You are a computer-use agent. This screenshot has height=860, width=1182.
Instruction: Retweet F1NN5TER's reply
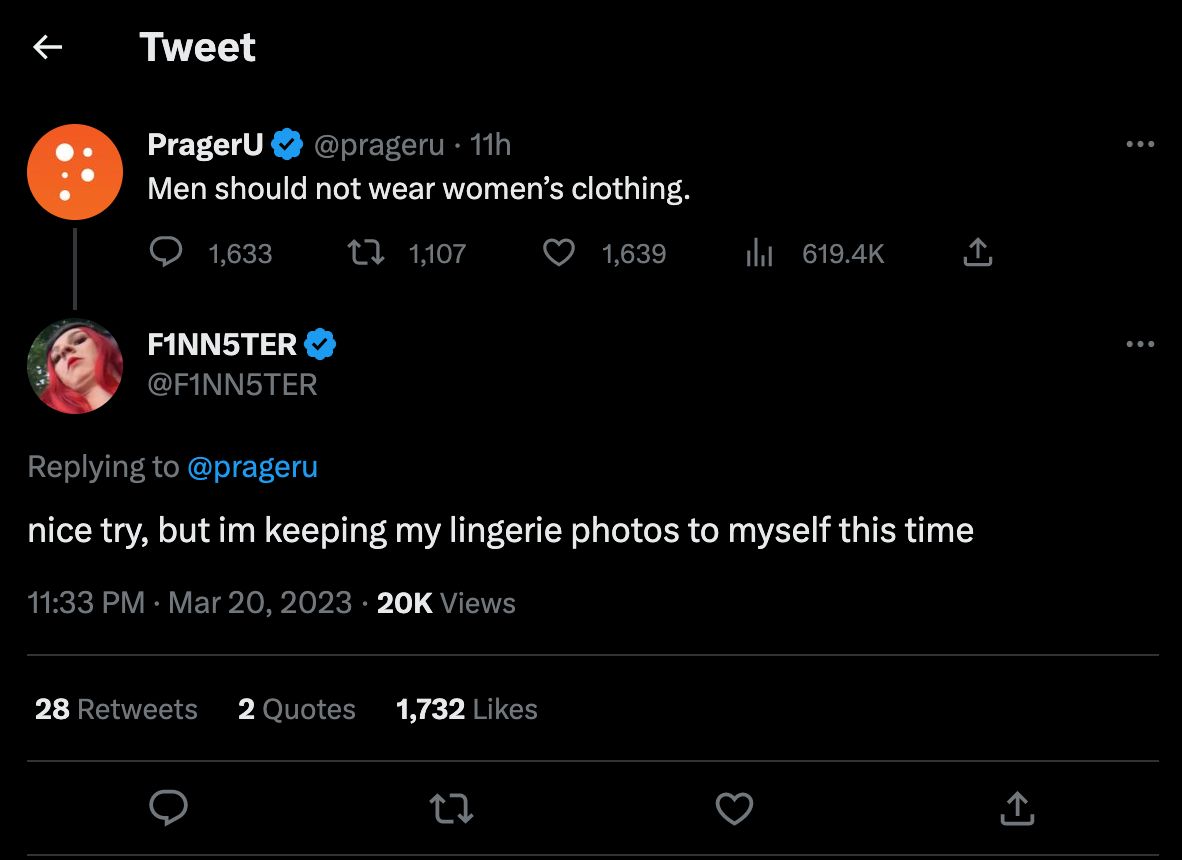[x=451, y=808]
